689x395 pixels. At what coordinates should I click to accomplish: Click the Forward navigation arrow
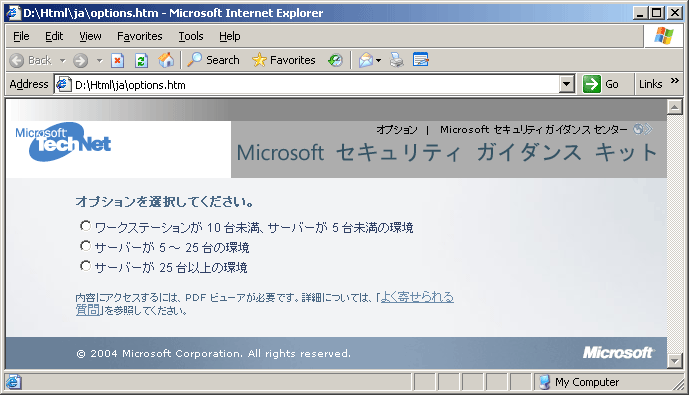80,60
